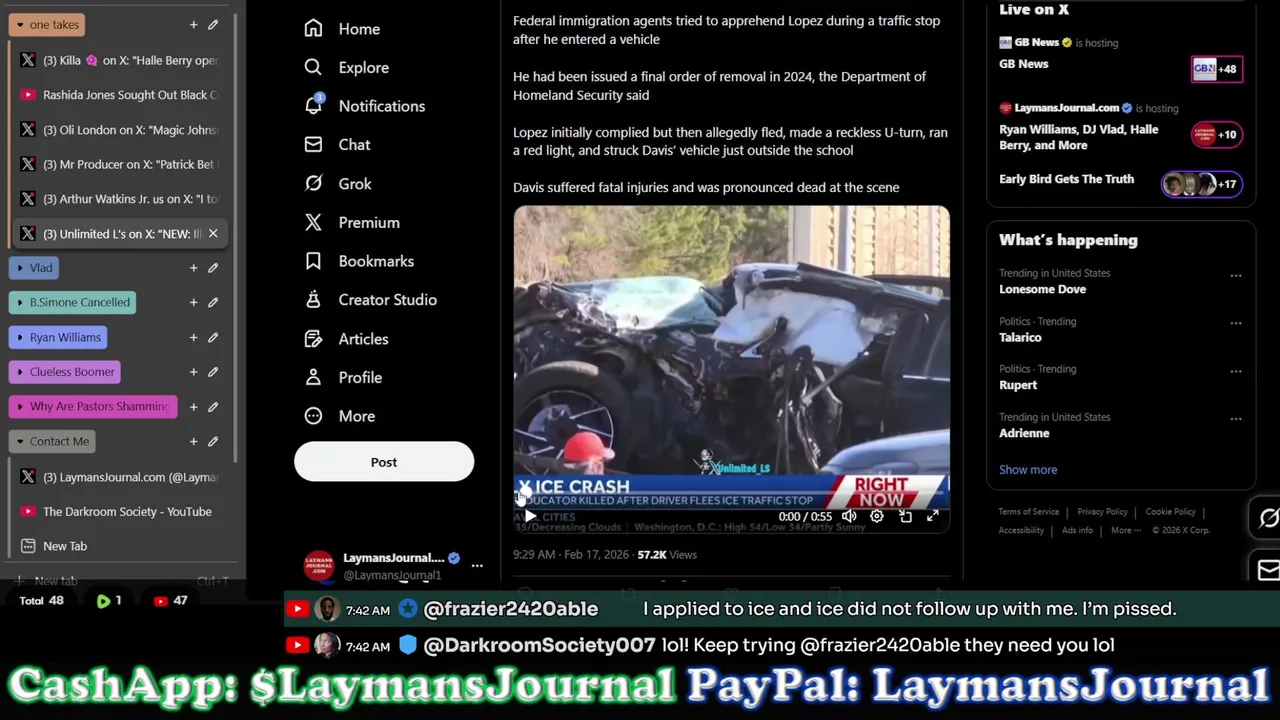Open Home in the X sidebar

tap(342, 29)
